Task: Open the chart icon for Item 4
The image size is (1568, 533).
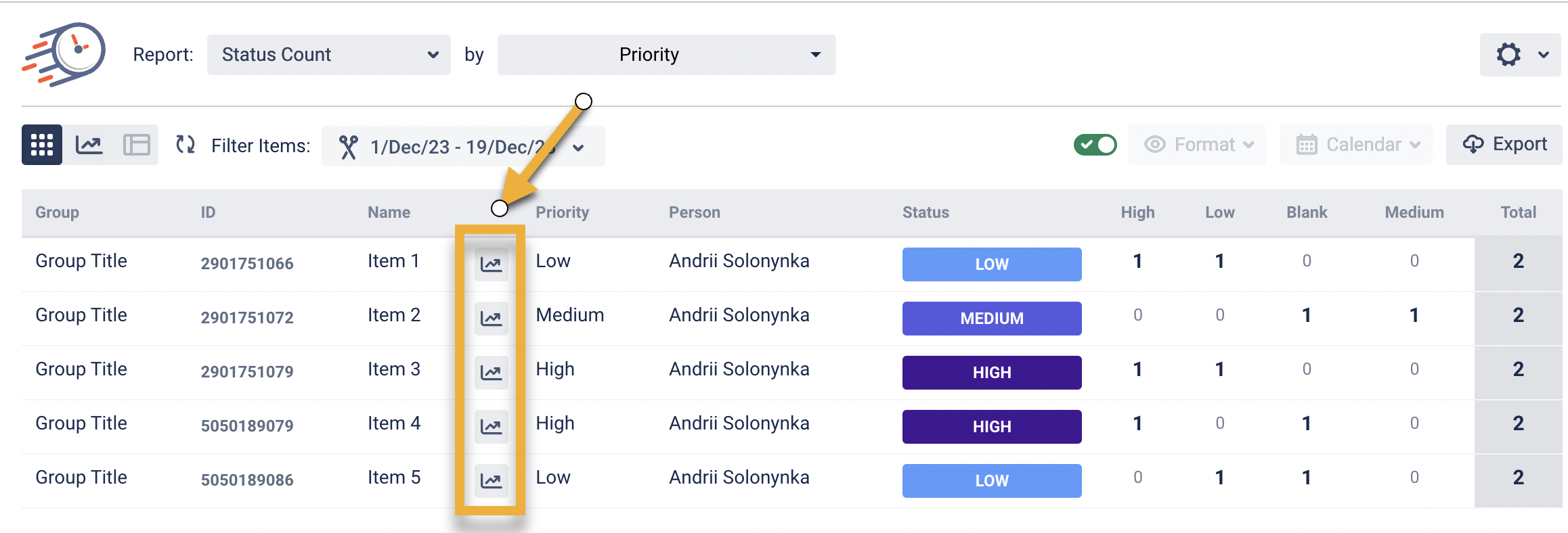Action: [491, 426]
